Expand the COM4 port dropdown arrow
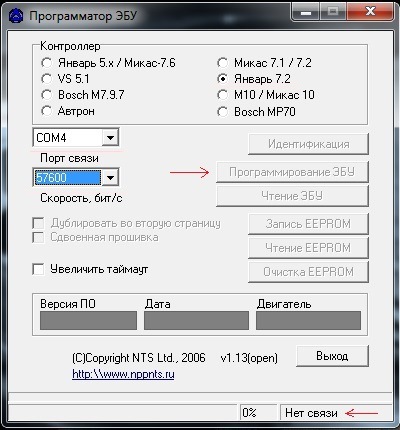 click(x=110, y=137)
